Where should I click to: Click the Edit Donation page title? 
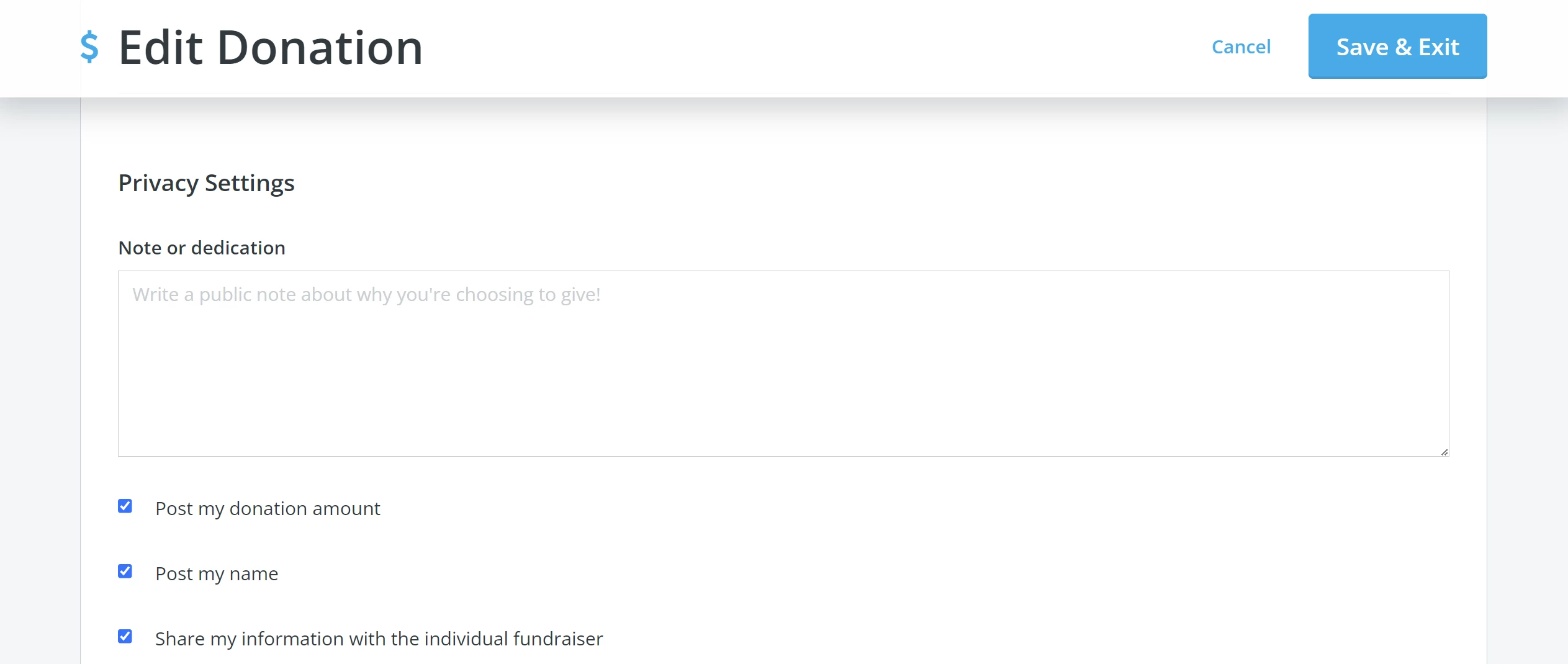(271, 48)
